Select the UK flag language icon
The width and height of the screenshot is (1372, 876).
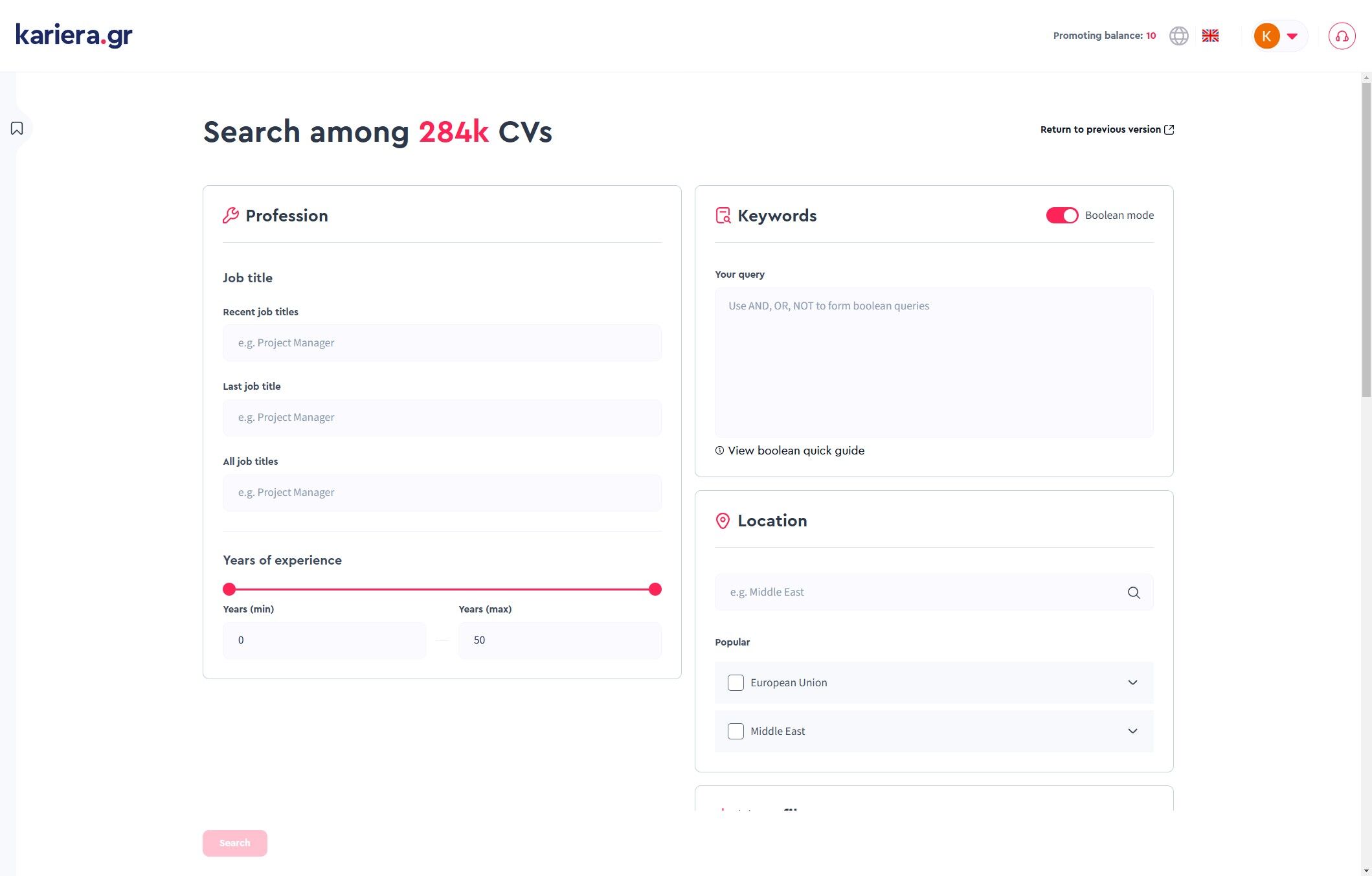coord(1210,36)
